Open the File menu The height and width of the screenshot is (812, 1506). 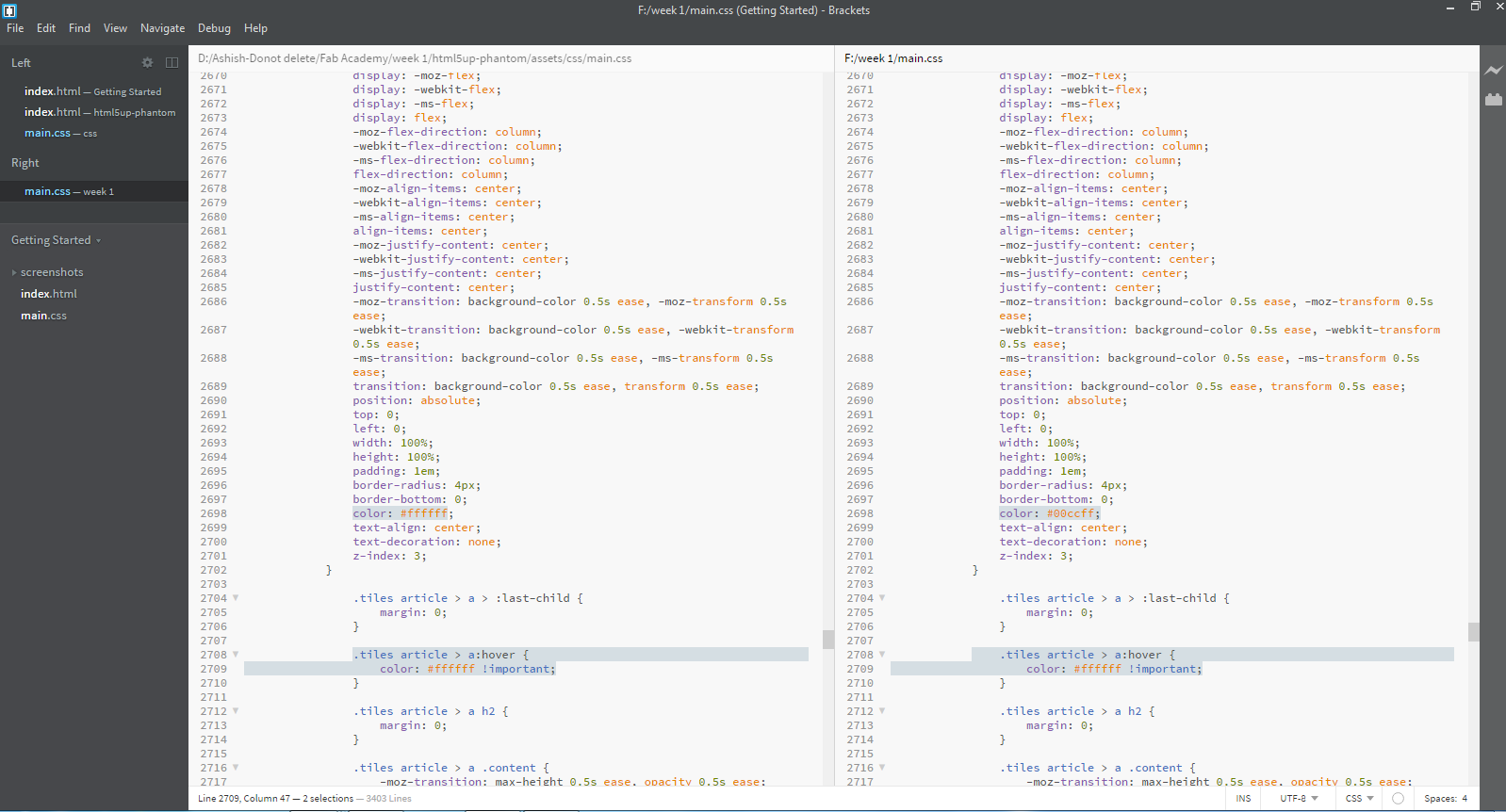pyautogui.click(x=15, y=28)
